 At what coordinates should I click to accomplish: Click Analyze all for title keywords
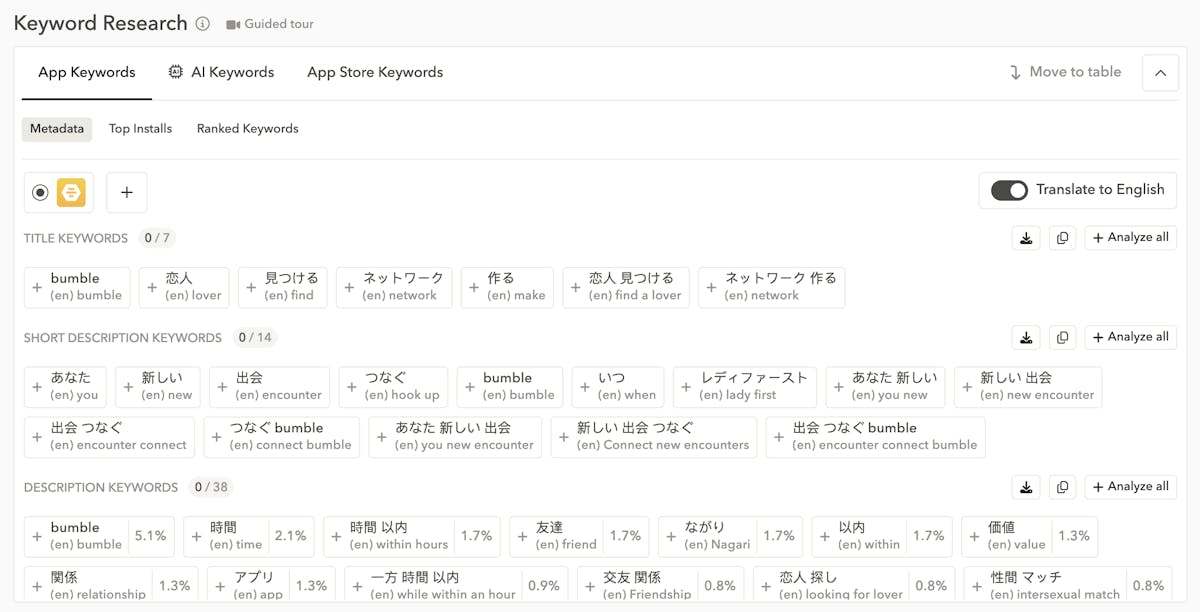pos(1130,238)
